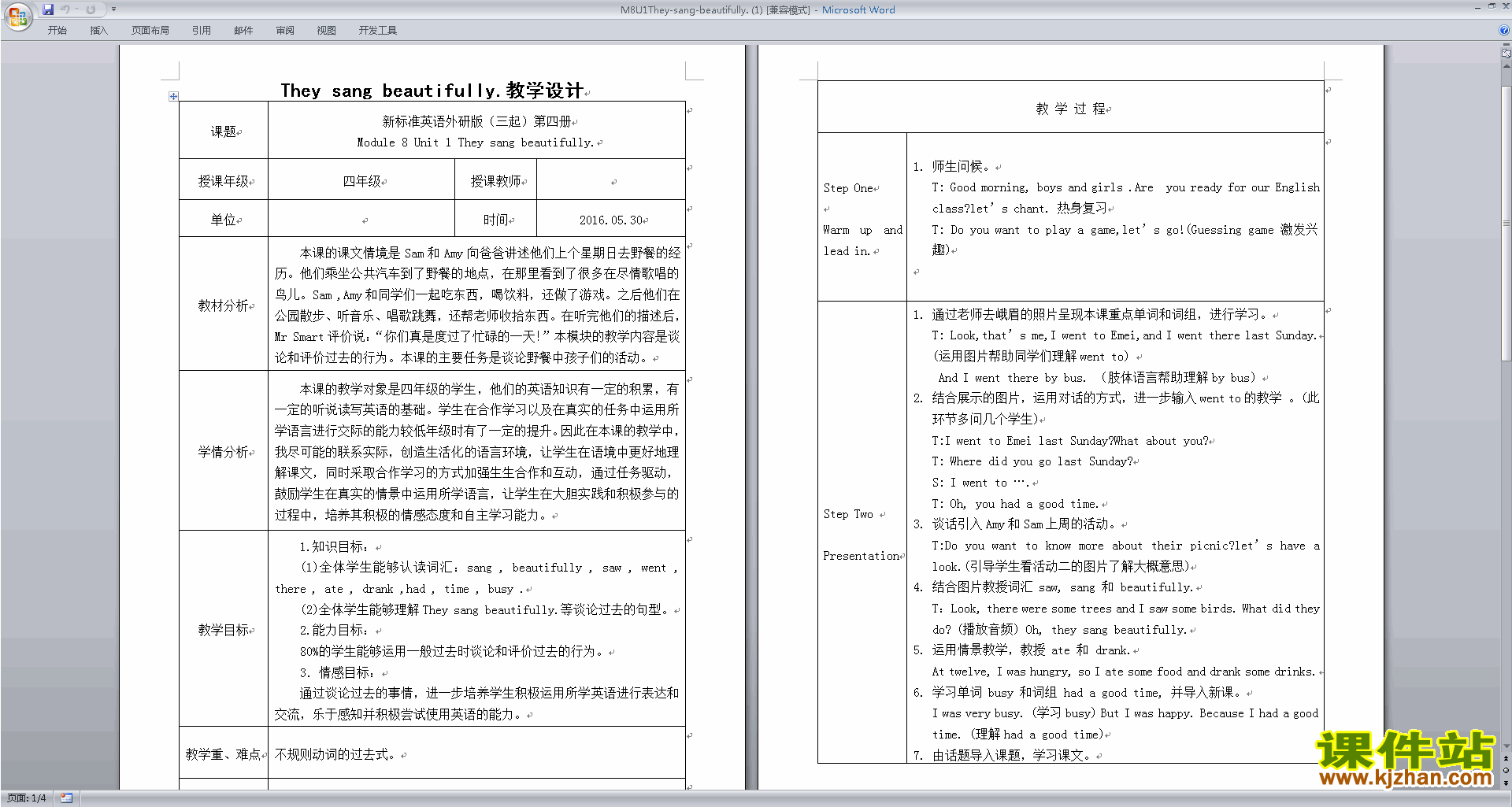This screenshot has height=807, width=1512.
Task: Click the 'S: I went to' line
Action: [980, 483]
